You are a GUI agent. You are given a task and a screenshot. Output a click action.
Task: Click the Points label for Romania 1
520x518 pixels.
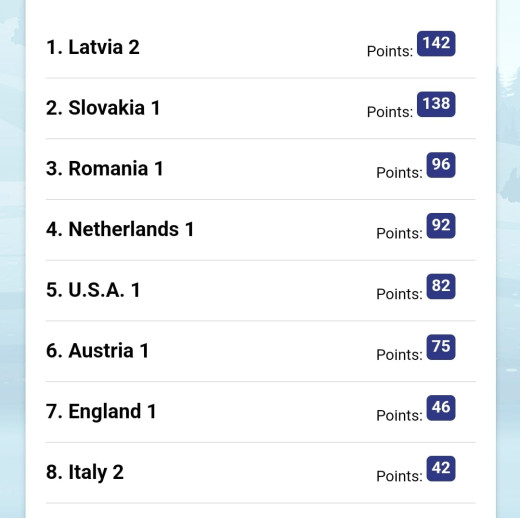click(399, 173)
